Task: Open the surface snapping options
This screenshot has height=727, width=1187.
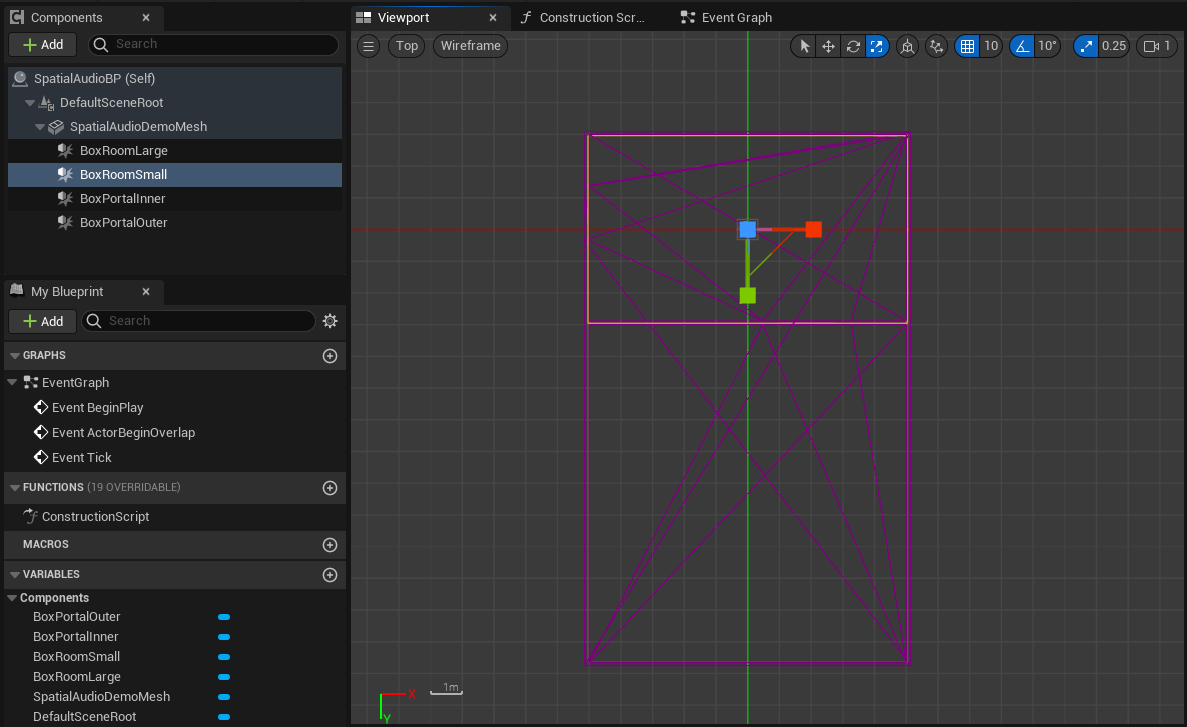Action: (x=936, y=46)
